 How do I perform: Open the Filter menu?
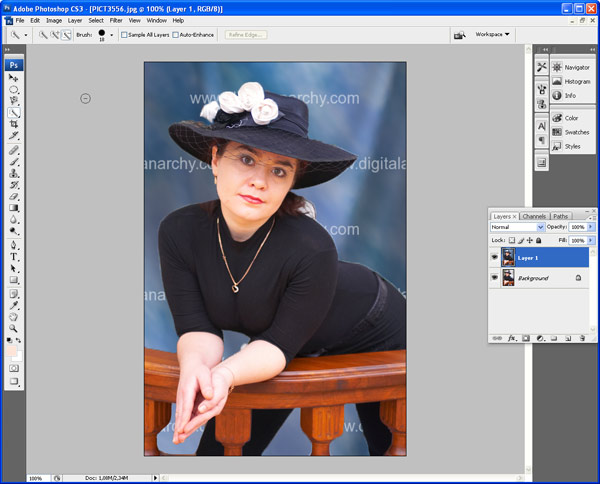click(x=116, y=20)
